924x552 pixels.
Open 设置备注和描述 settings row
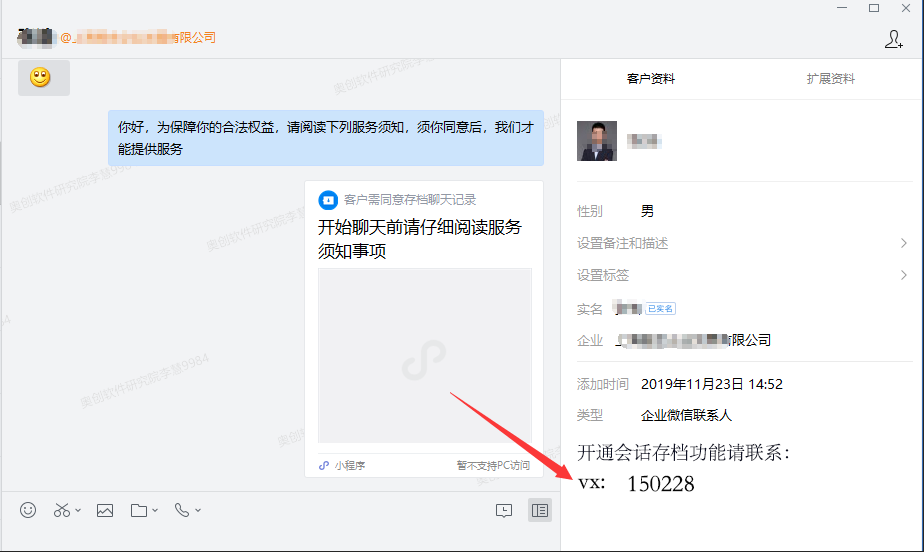[742, 243]
